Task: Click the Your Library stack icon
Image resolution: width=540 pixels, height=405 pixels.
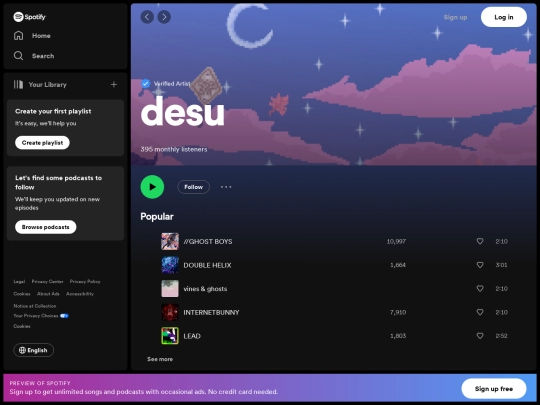Action: [18, 84]
